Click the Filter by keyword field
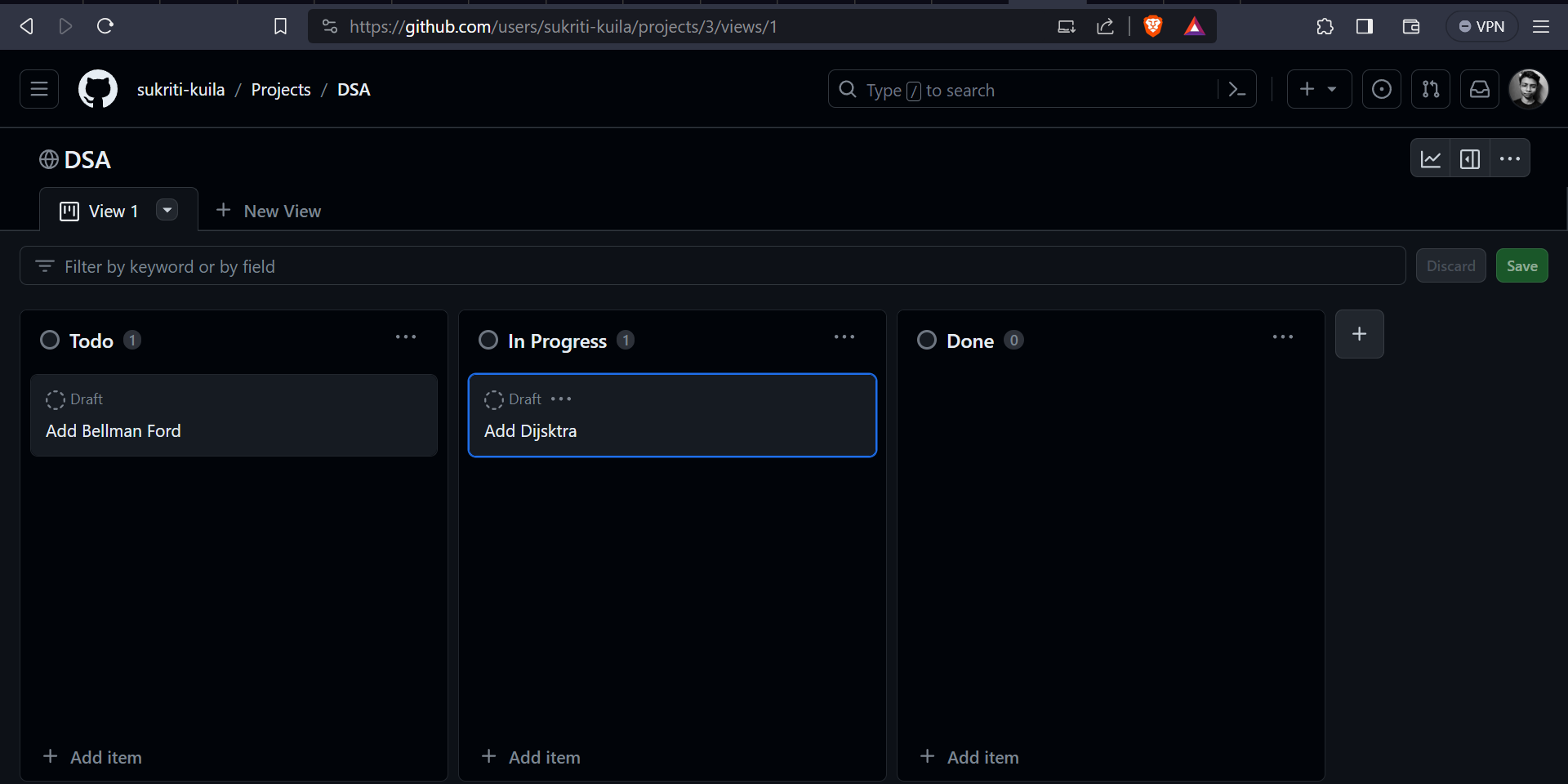This screenshot has height=784, width=1568. pyautogui.click(x=327, y=265)
